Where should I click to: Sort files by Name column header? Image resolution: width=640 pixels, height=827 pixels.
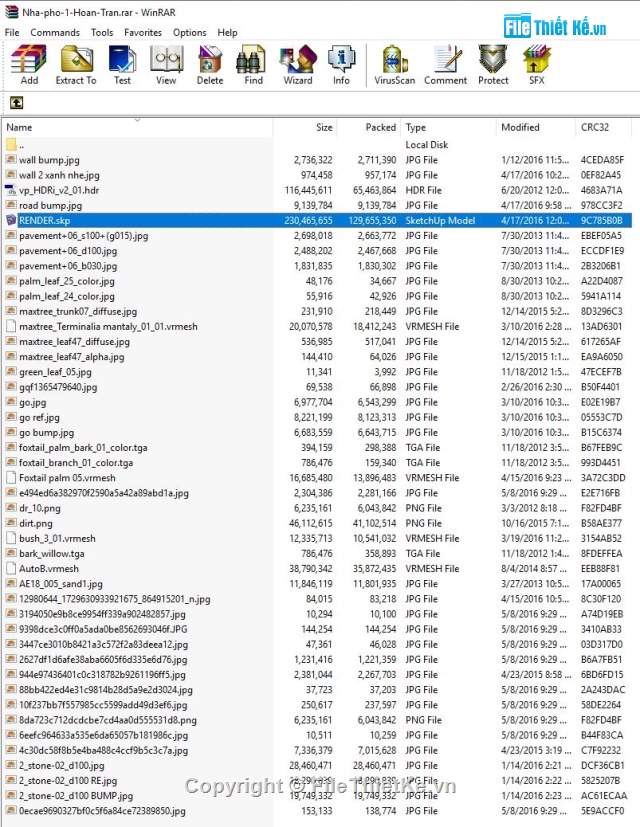coord(137,127)
